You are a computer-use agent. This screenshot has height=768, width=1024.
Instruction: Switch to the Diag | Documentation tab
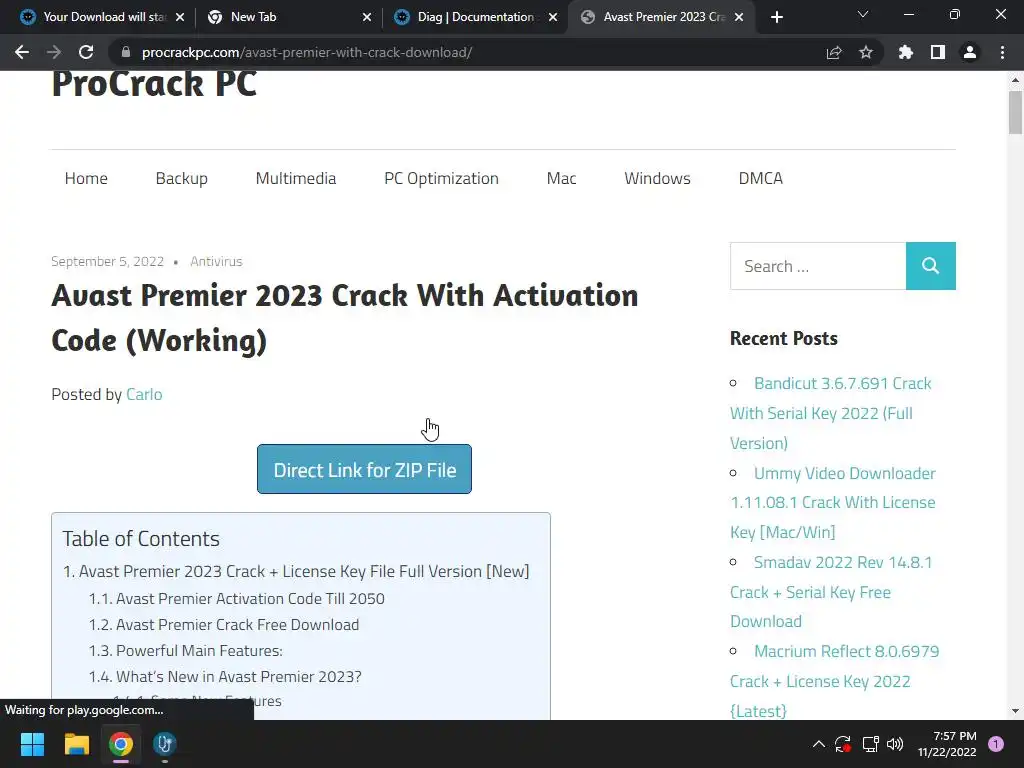point(475,17)
